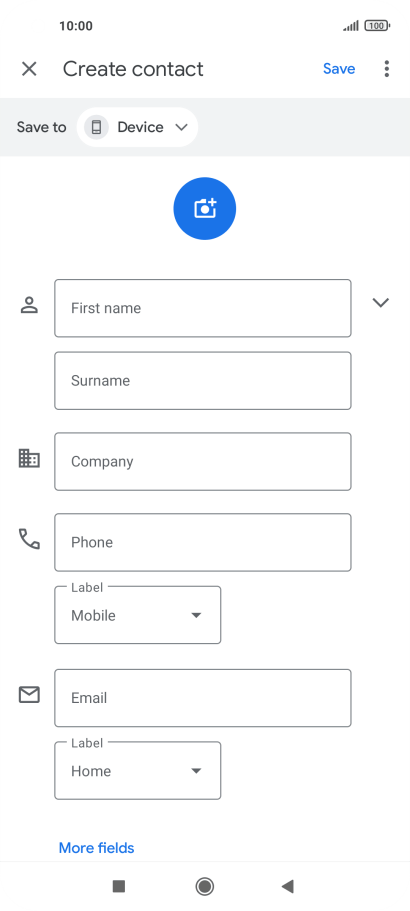The width and height of the screenshot is (410, 911).
Task: Save the new contact
Action: (x=339, y=69)
